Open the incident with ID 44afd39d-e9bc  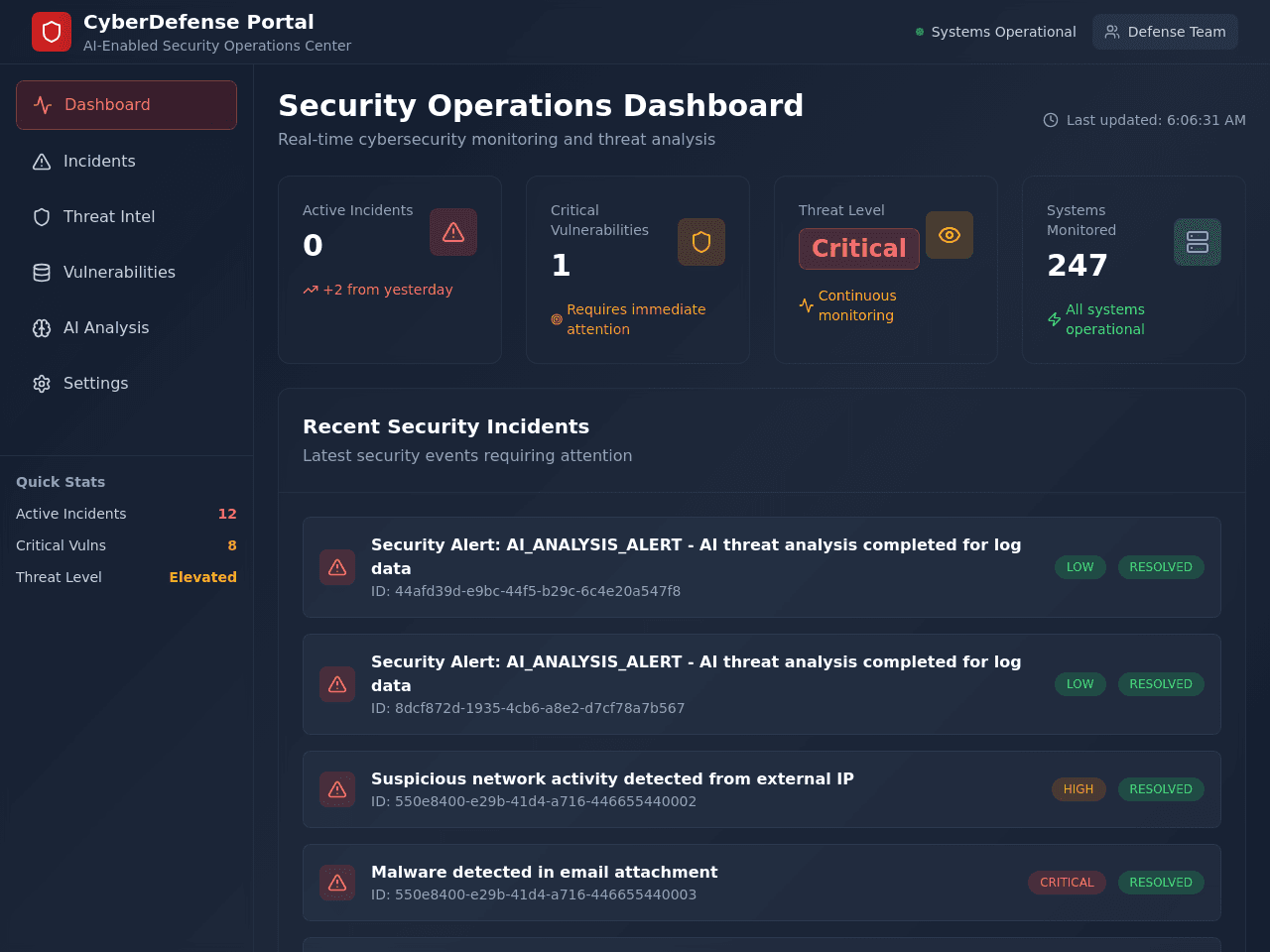pyautogui.click(x=762, y=567)
